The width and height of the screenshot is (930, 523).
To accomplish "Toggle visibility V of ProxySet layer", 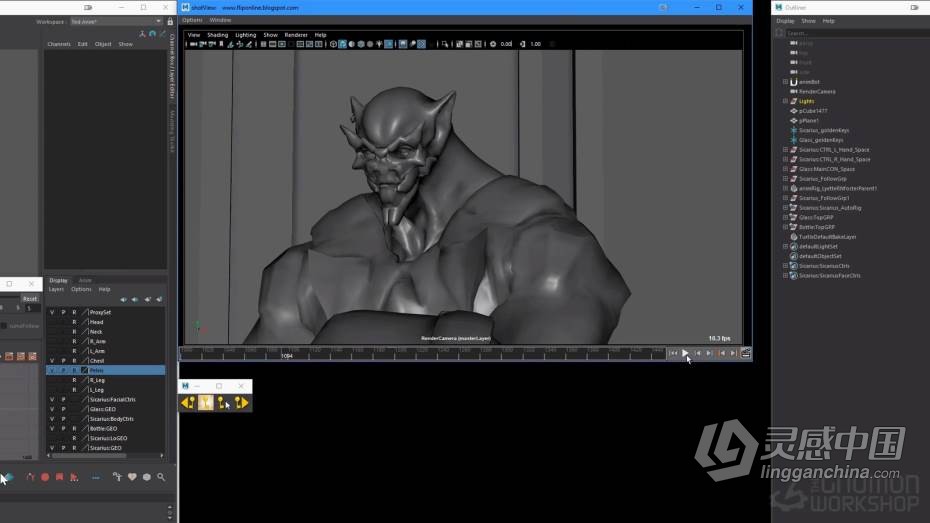I will (52, 312).
